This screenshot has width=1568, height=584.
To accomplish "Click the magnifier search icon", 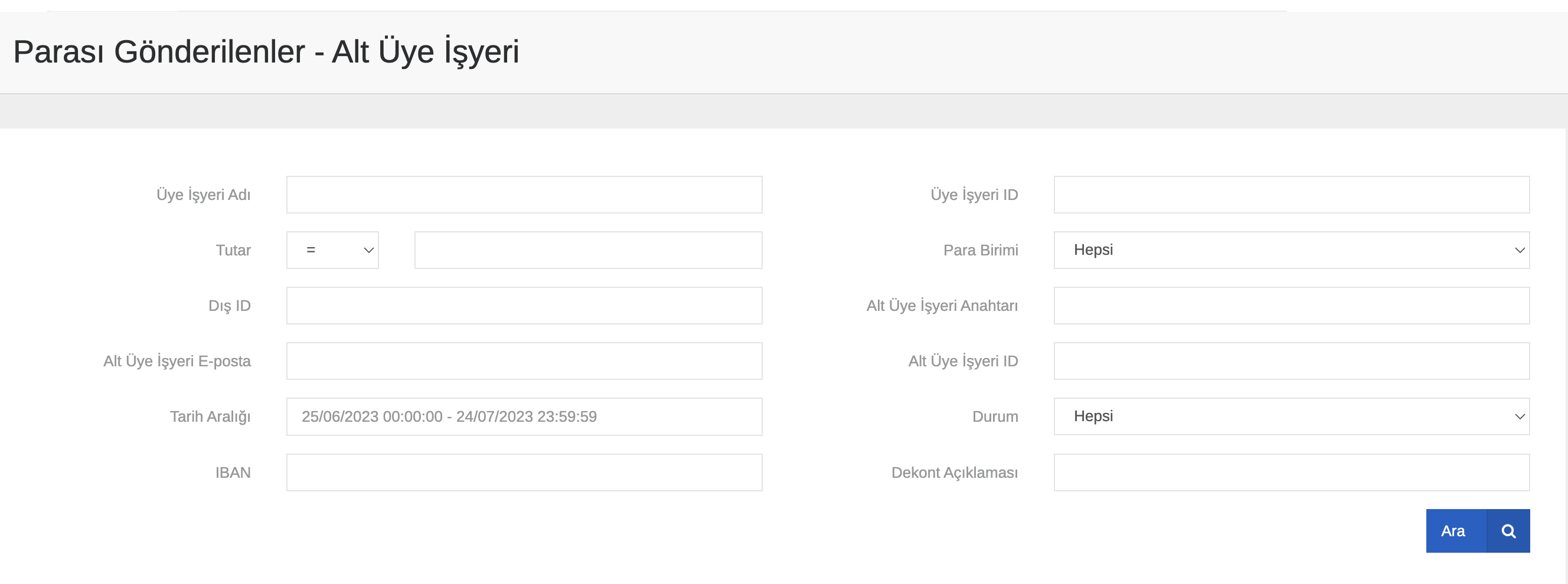I will 1507,531.
